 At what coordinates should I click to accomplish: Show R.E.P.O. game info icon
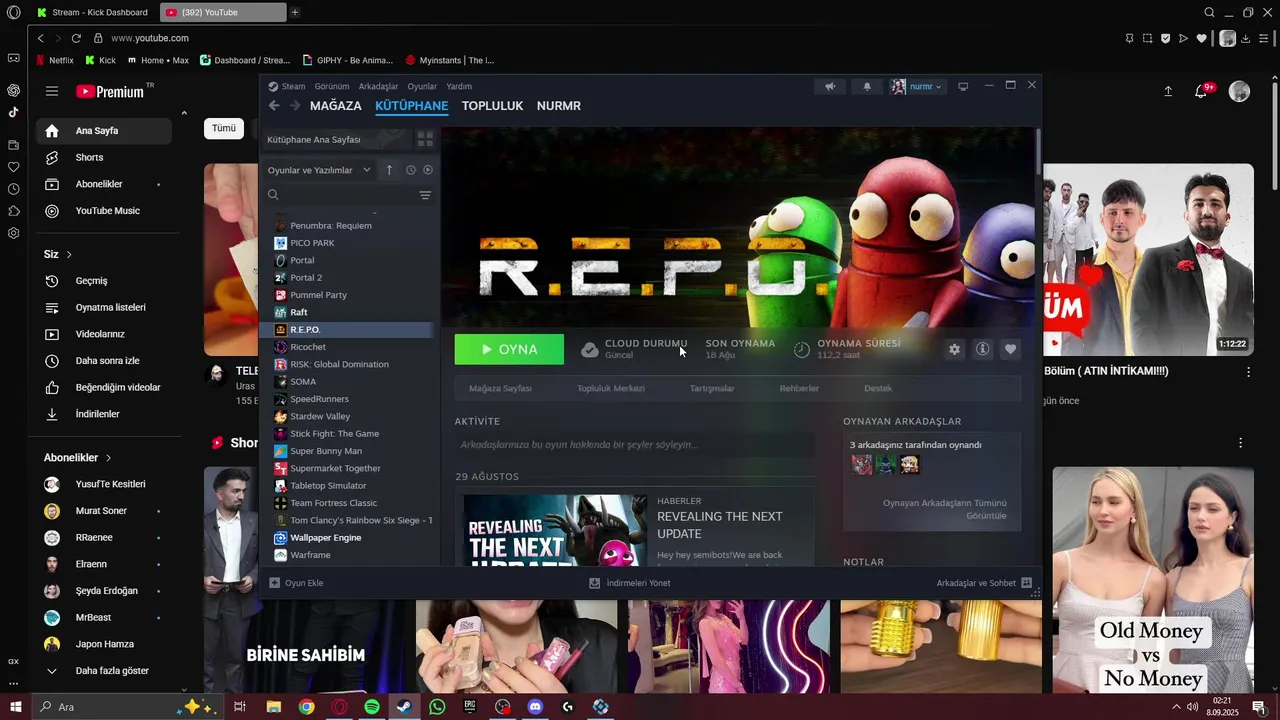point(982,349)
